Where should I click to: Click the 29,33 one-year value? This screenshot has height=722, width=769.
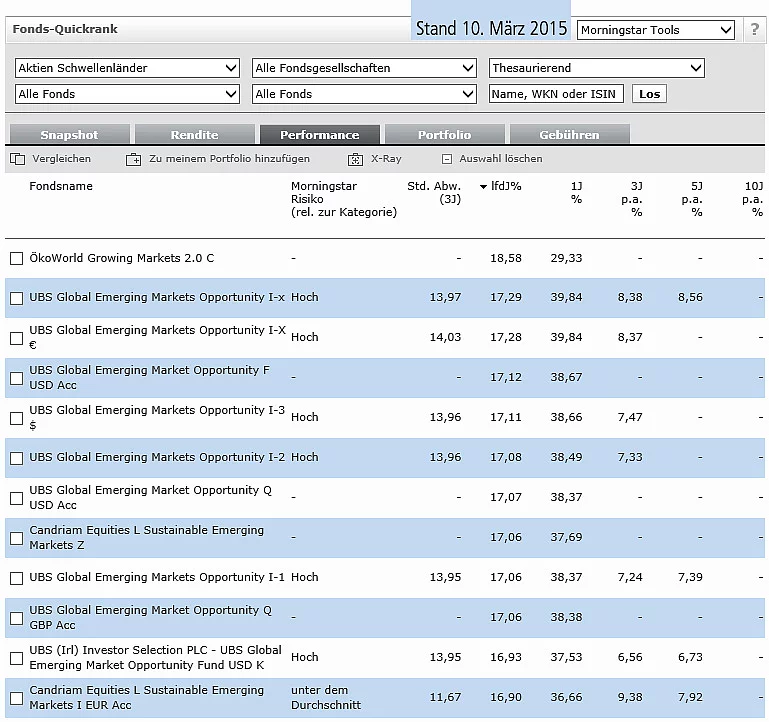click(566, 258)
